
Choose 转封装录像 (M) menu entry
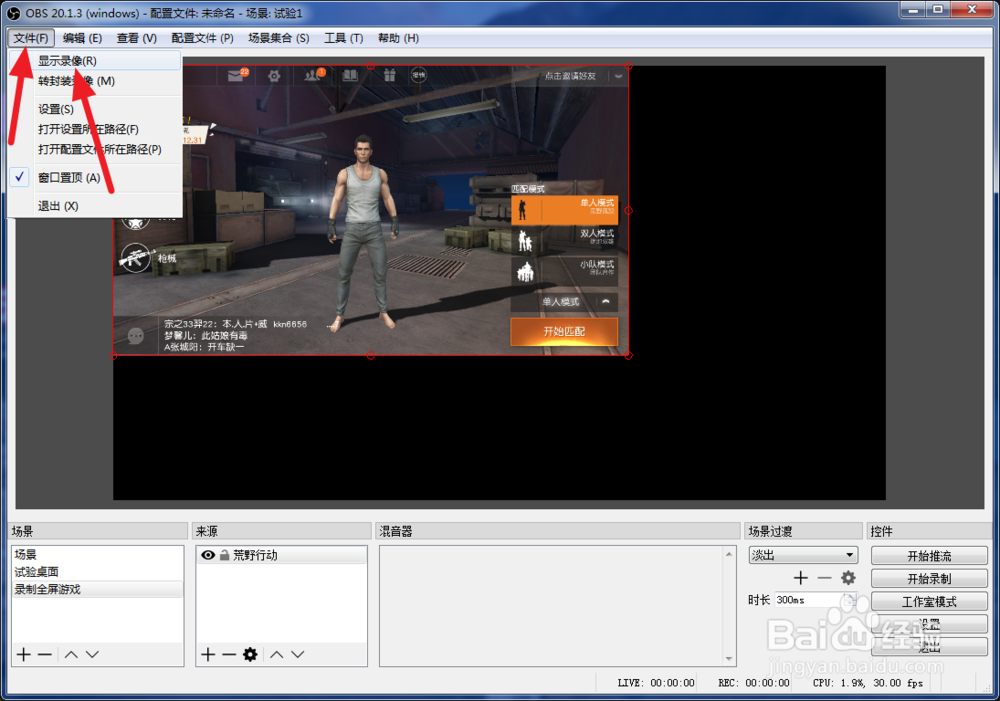click(96, 81)
